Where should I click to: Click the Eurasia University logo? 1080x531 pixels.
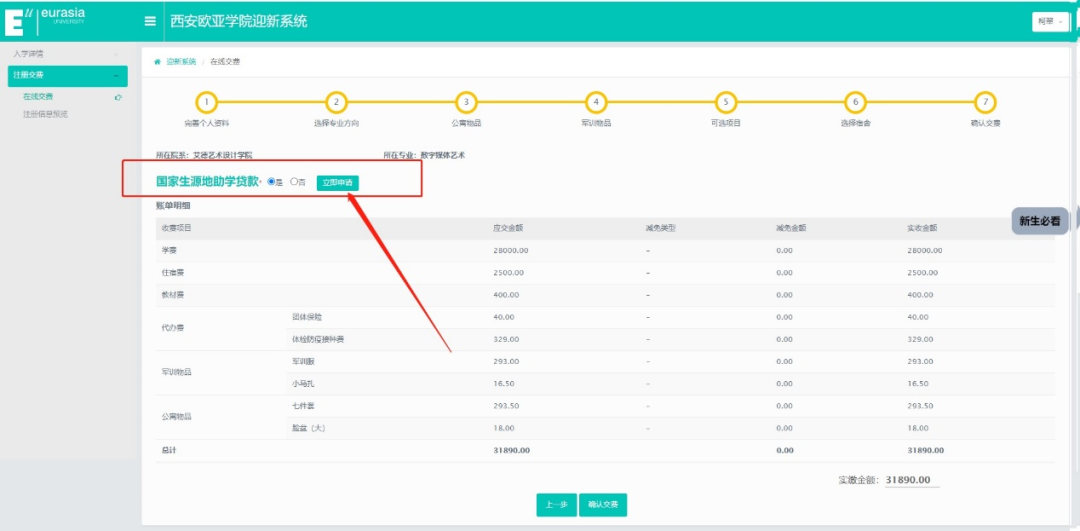tap(45, 20)
